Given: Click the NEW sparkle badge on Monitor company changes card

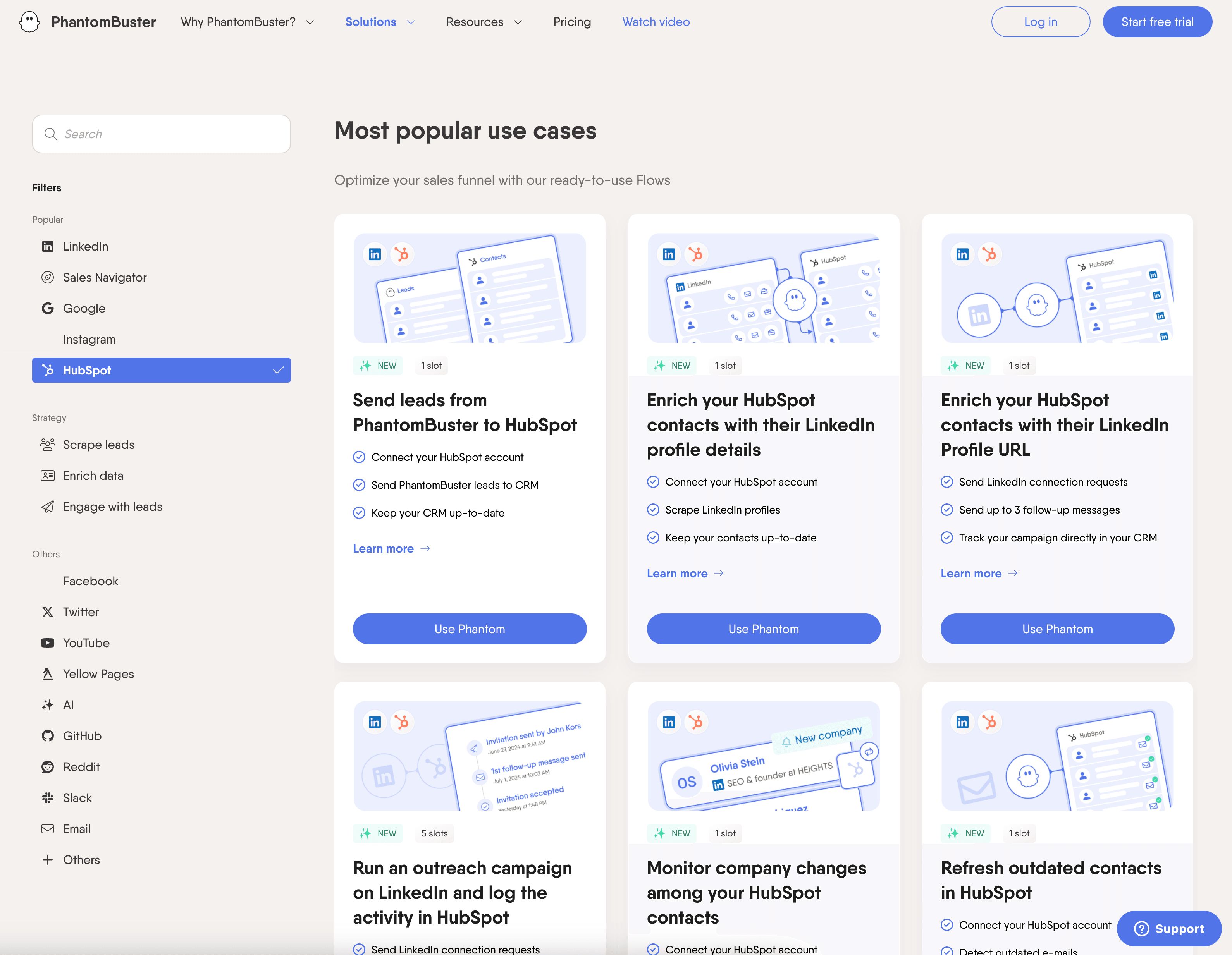Looking at the screenshot, I should (x=671, y=834).
